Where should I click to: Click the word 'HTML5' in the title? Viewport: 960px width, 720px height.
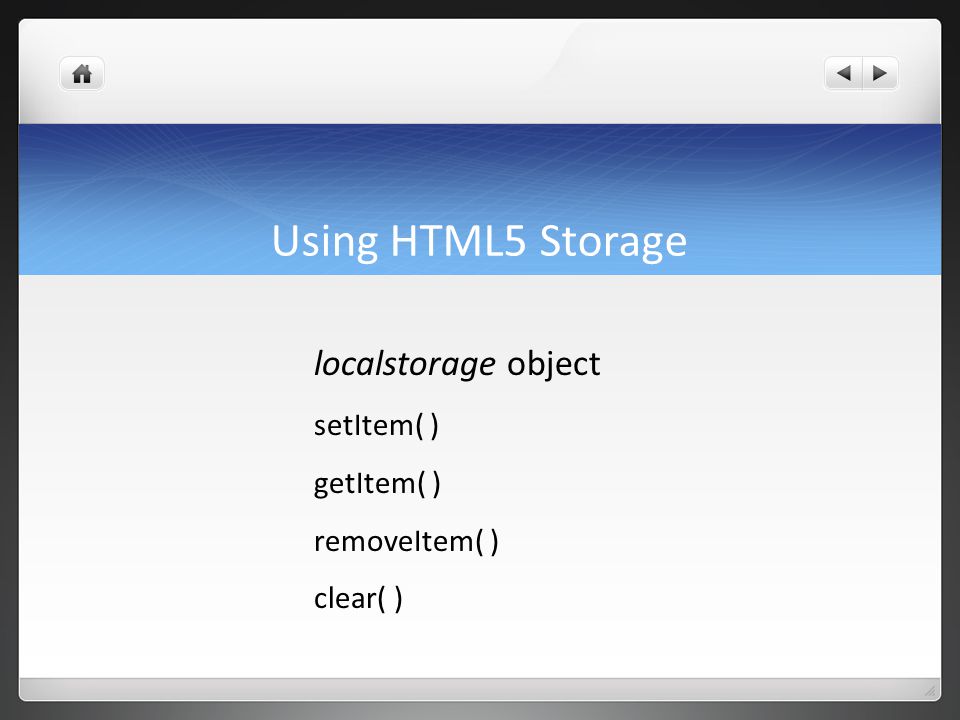click(458, 239)
